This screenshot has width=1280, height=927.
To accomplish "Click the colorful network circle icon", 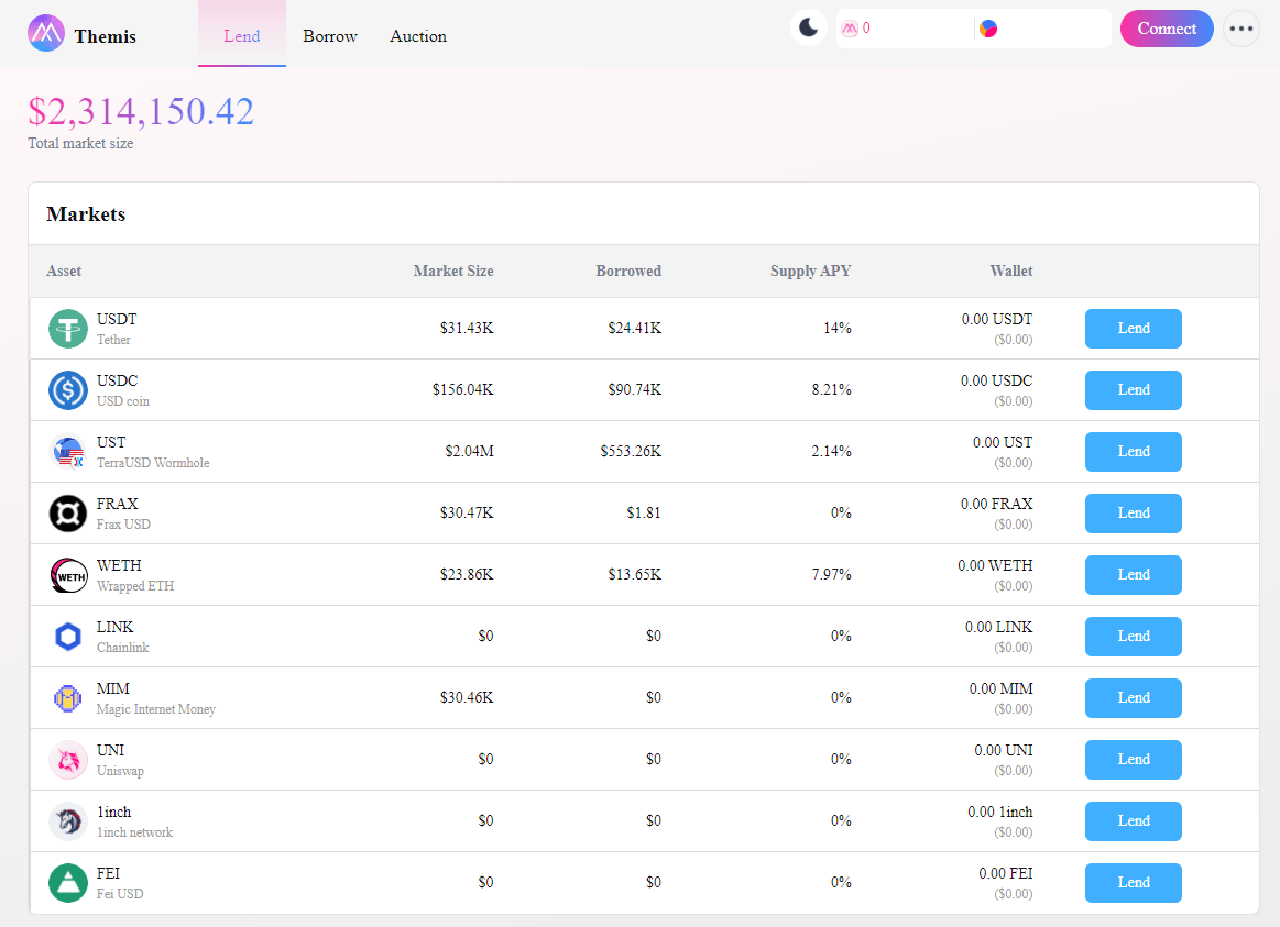I will 988,29.
